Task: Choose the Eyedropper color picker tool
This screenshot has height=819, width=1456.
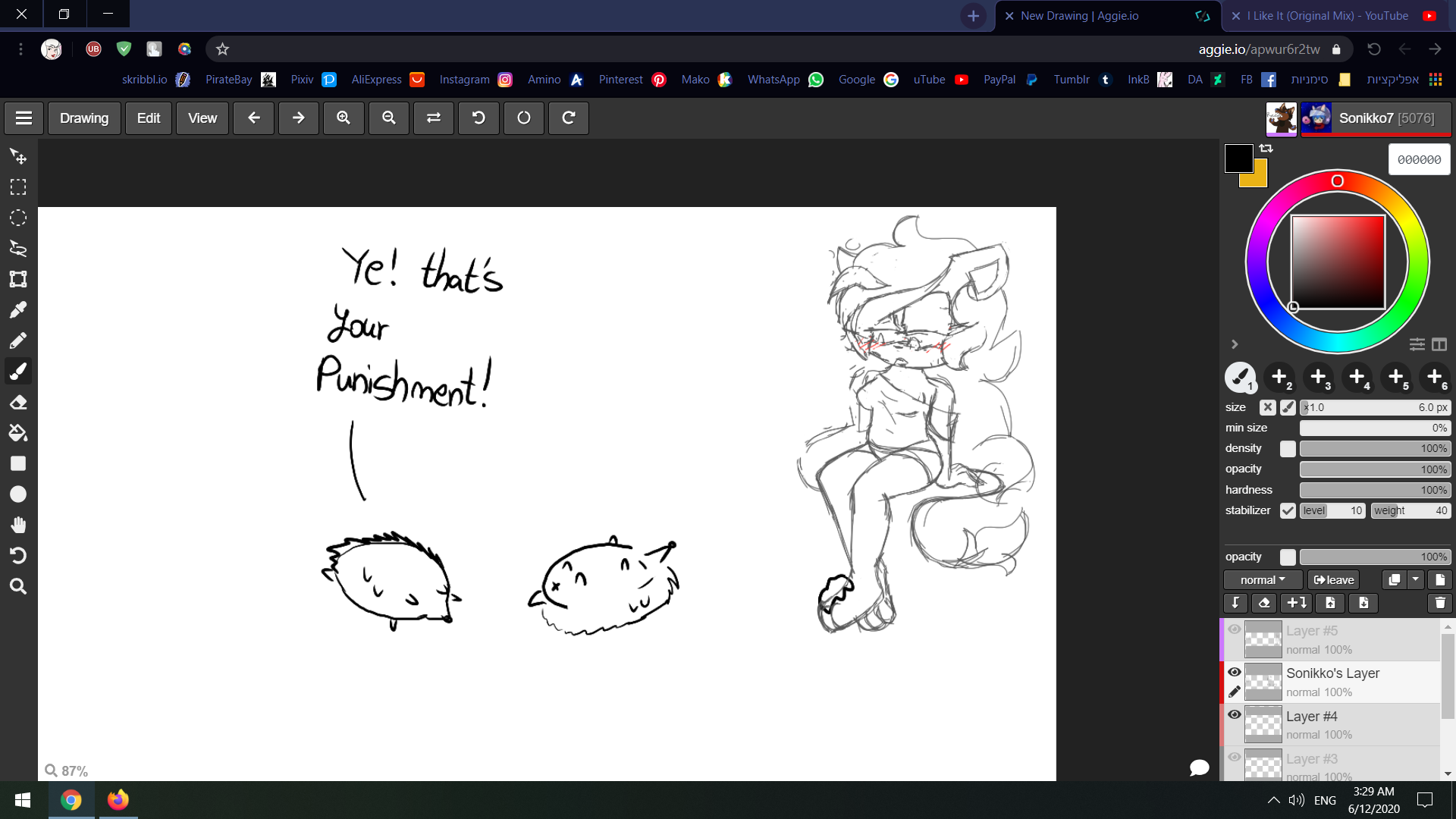Action: pos(18,310)
